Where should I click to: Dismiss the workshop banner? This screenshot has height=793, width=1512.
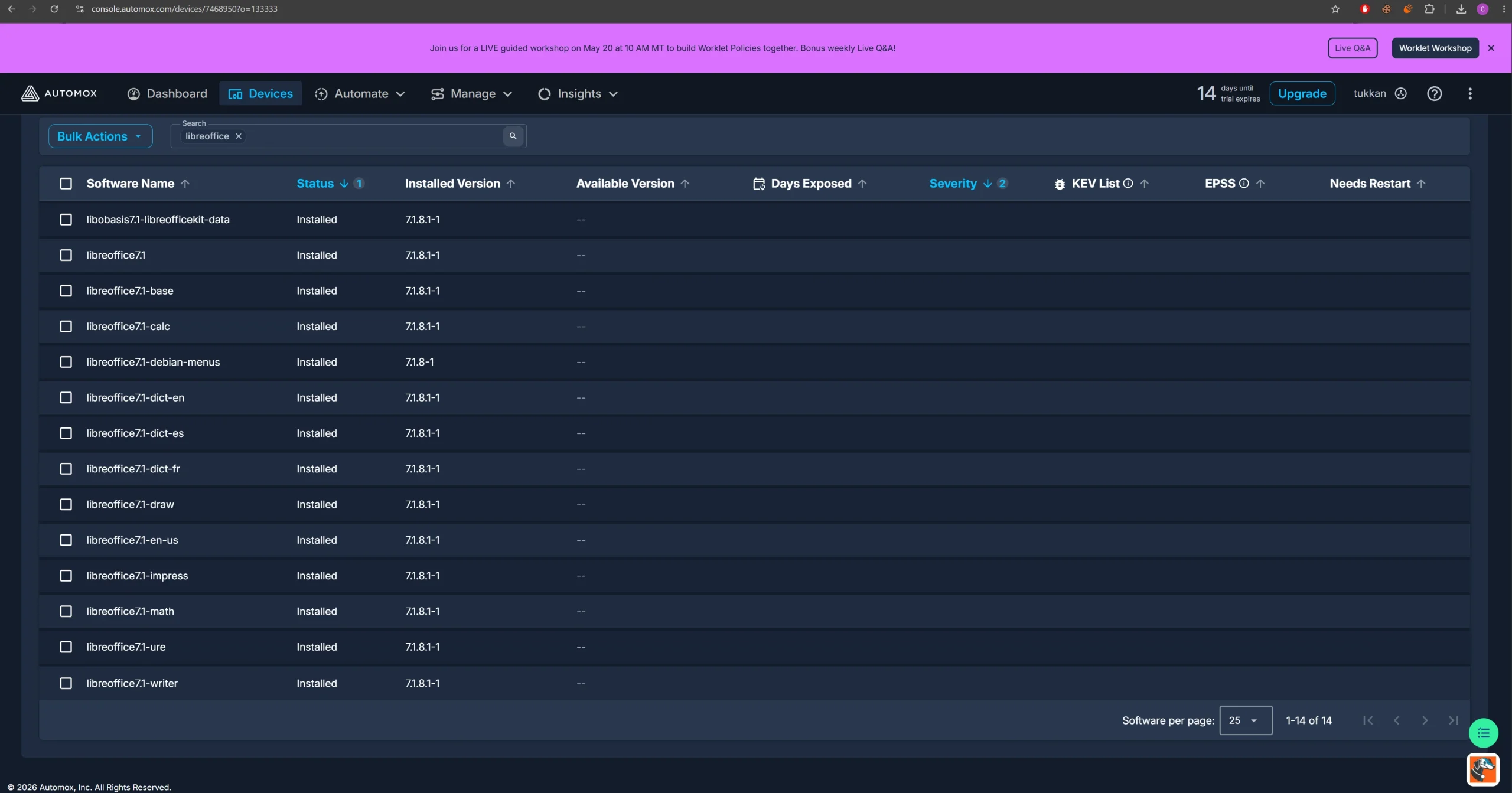[x=1491, y=48]
